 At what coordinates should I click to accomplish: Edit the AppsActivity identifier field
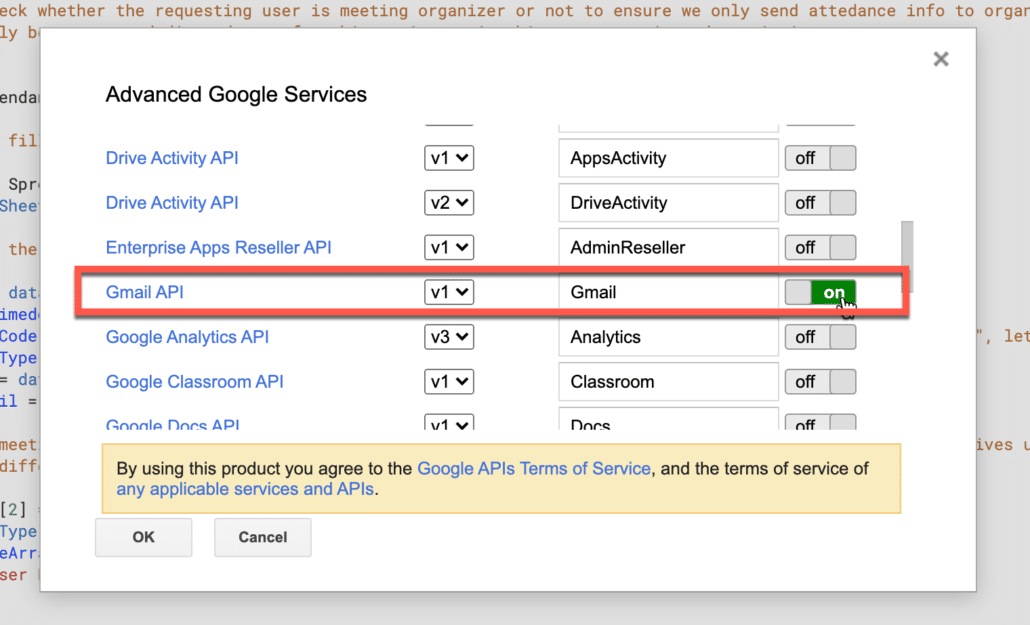coord(669,158)
